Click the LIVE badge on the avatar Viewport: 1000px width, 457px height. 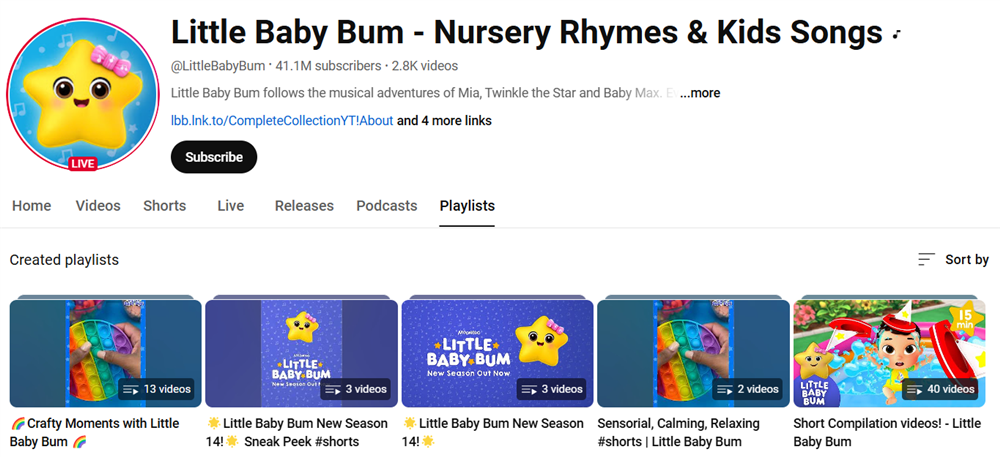click(83, 164)
